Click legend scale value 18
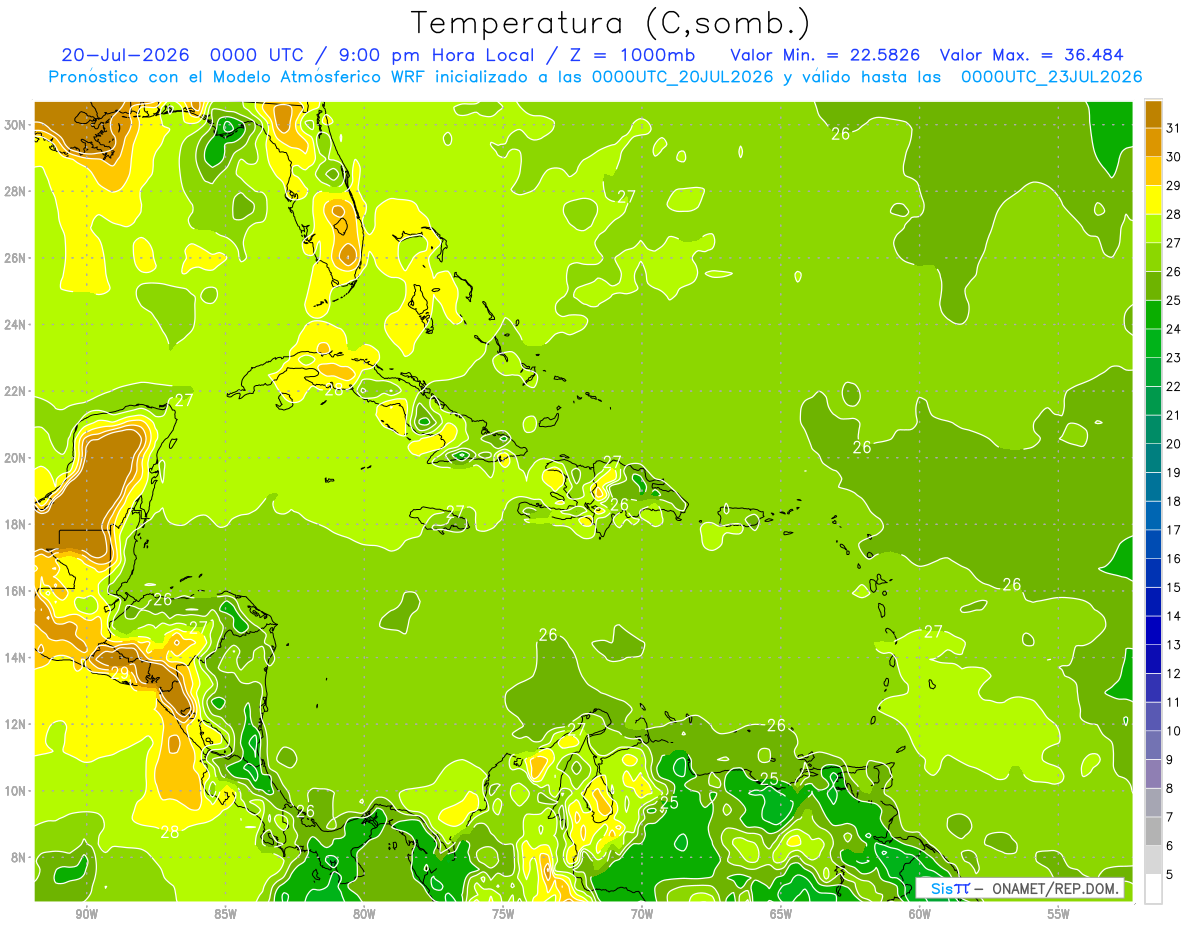Screen dimensions: 1200x927 pyautogui.click(x=1173, y=501)
